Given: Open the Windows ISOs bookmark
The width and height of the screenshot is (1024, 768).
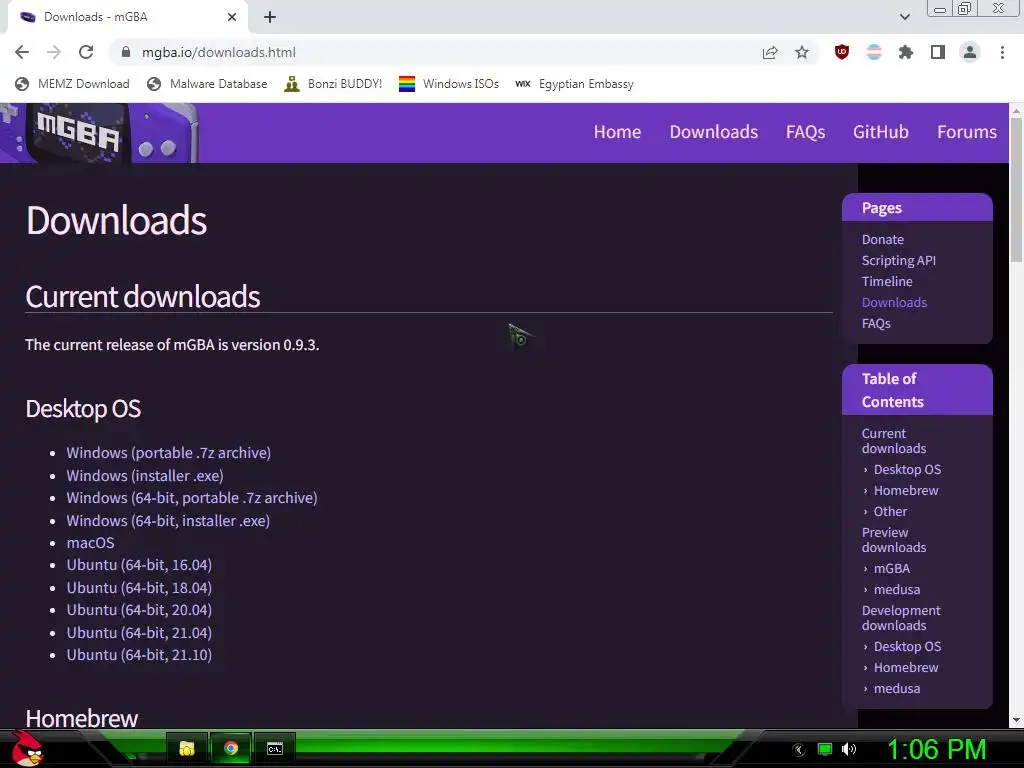Looking at the screenshot, I should click(x=449, y=84).
